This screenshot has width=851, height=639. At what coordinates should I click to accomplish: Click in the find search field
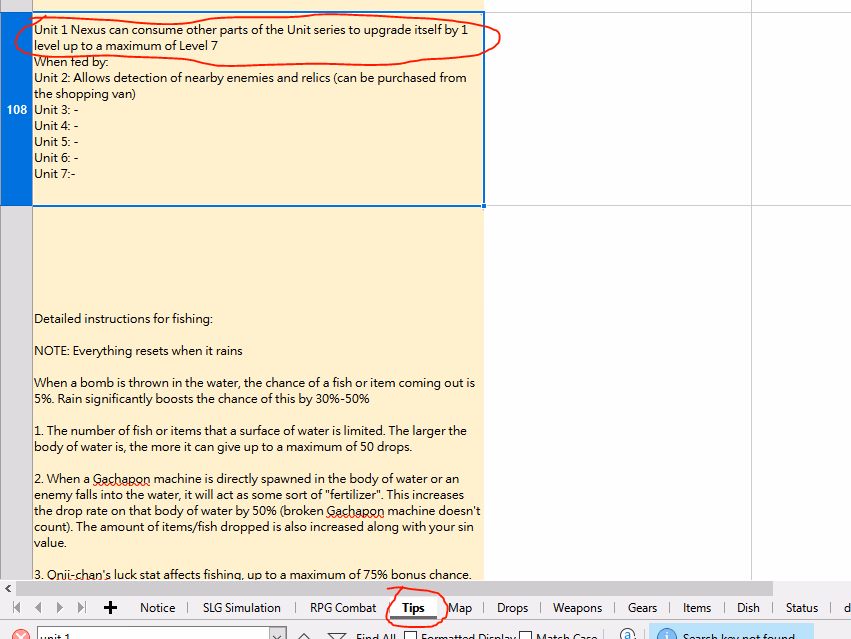pos(150,635)
